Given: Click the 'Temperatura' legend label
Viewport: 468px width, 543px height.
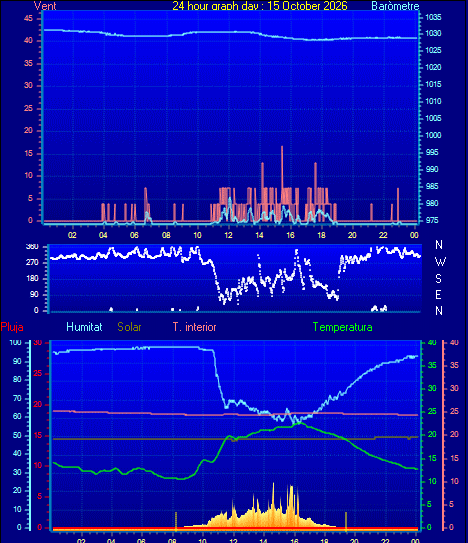Looking at the screenshot, I should pyautogui.click(x=343, y=327).
